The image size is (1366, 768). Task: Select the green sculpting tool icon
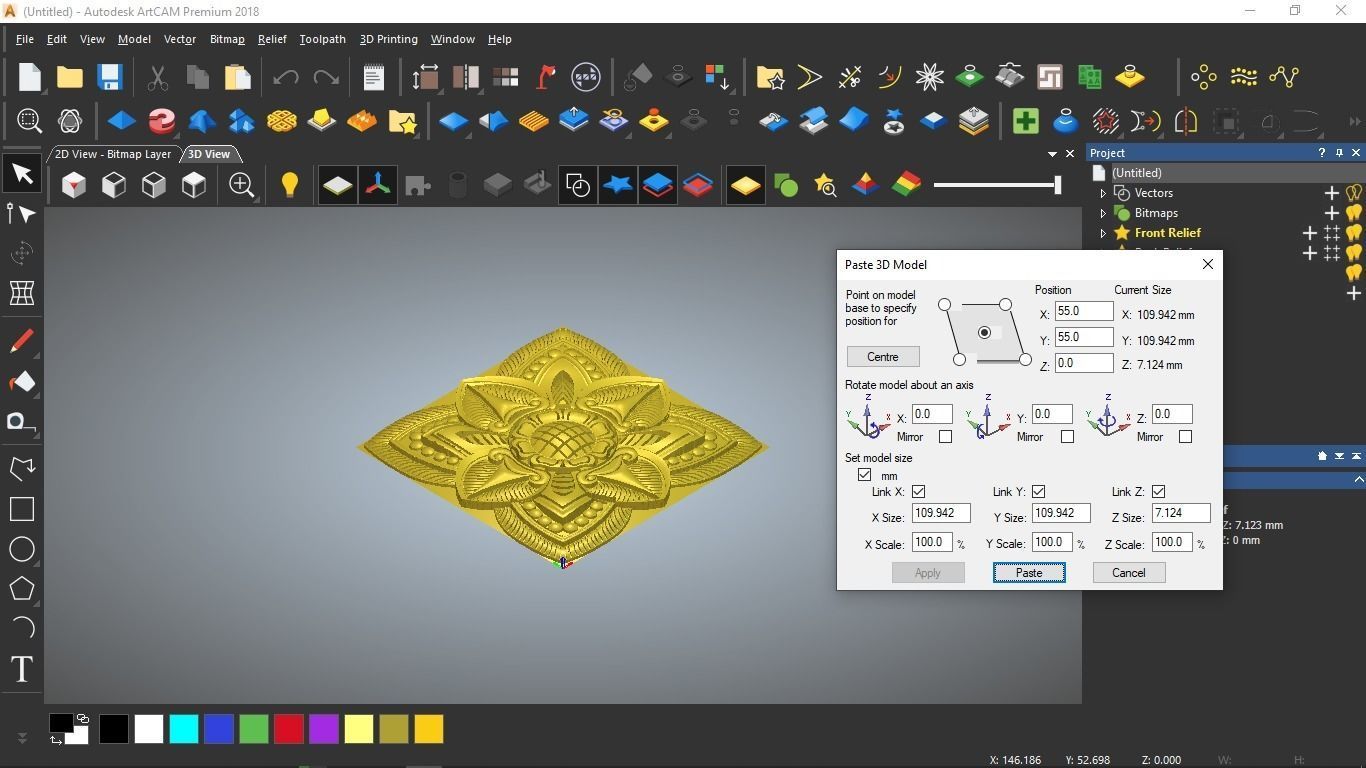[x=785, y=184]
